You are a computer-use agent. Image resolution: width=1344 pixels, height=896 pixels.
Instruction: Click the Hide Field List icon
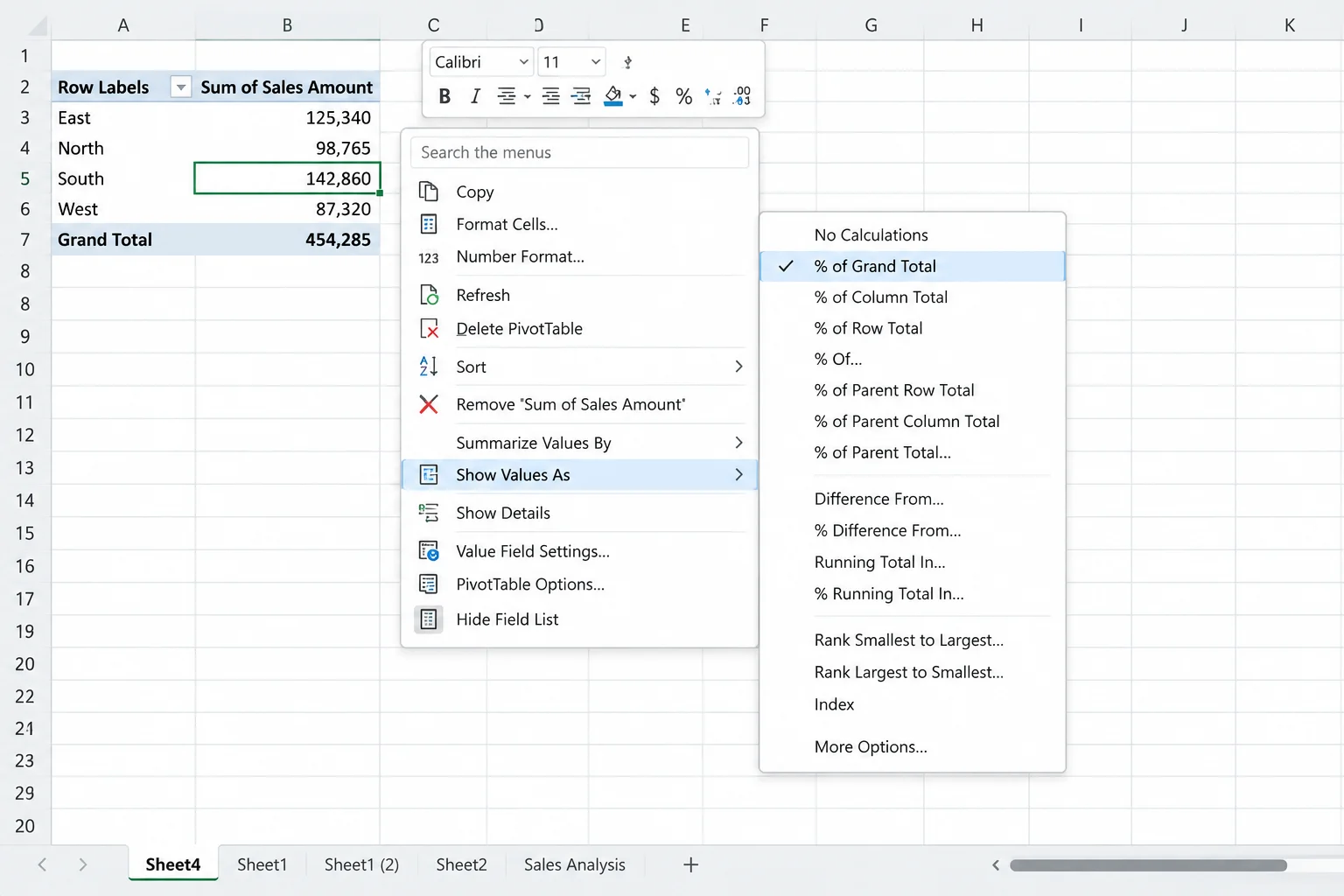429,619
